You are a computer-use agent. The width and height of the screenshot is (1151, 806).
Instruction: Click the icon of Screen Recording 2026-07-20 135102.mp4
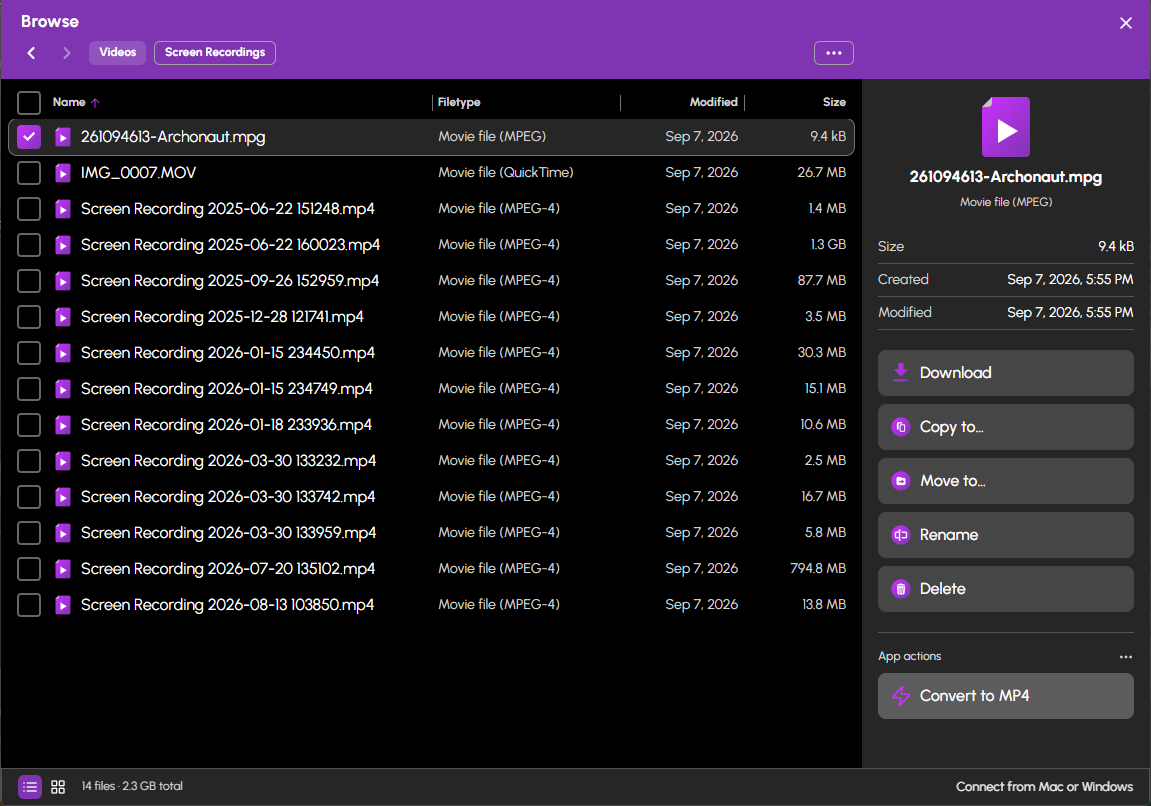(x=63, y=568)
